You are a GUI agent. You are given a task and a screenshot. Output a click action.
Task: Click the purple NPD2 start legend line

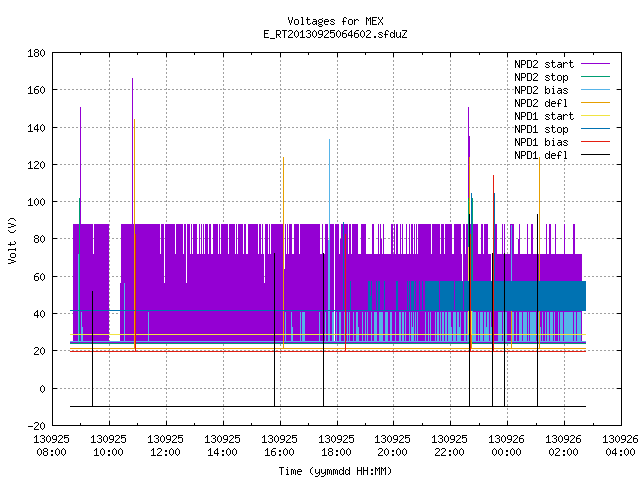(595, 64)
